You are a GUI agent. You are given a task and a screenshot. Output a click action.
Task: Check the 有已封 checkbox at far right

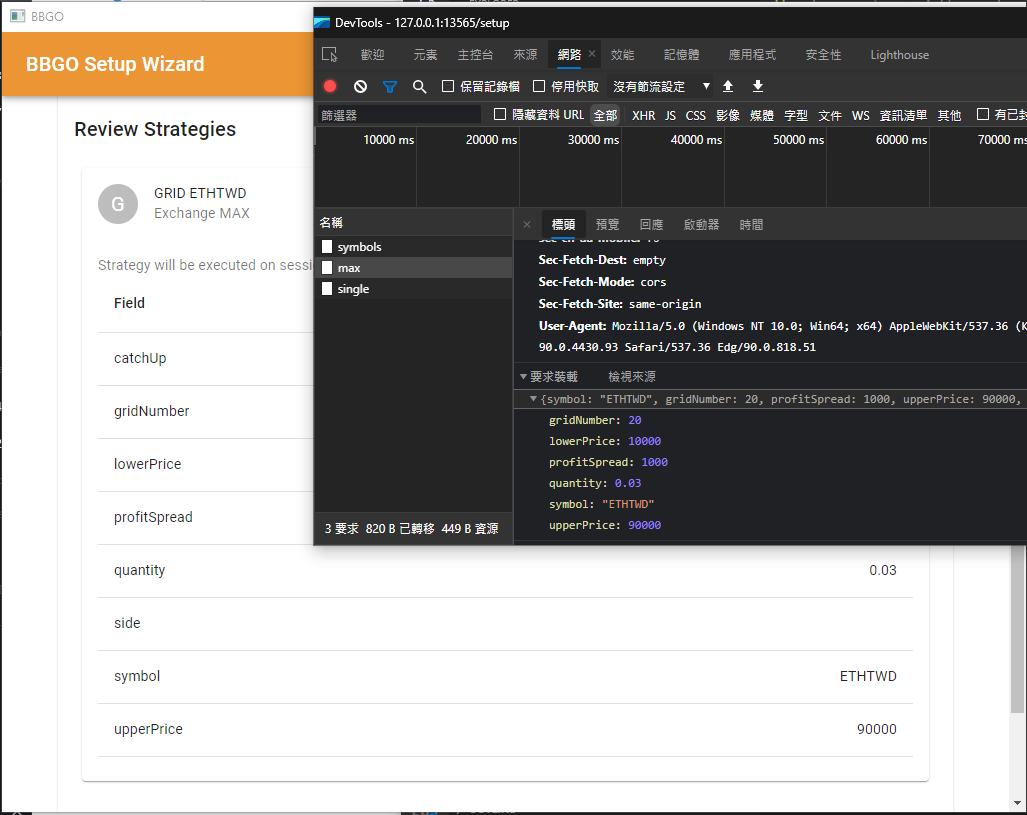(x=982, y=114)
